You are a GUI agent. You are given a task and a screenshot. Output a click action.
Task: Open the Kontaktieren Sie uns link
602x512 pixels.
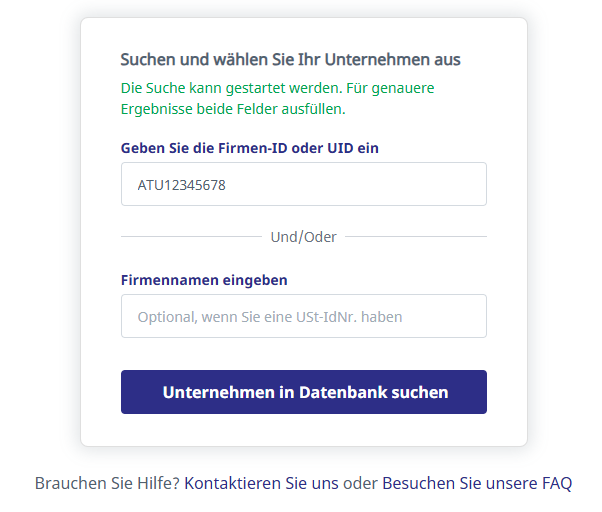[261, 483]
